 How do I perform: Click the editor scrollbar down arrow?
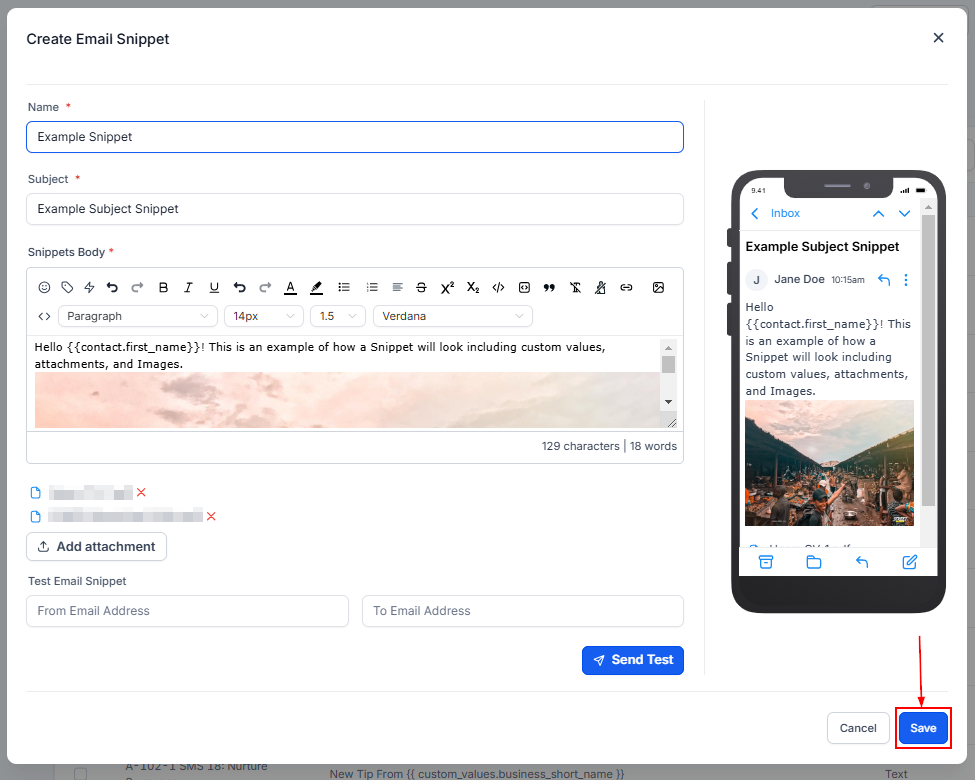coord(668,402)
